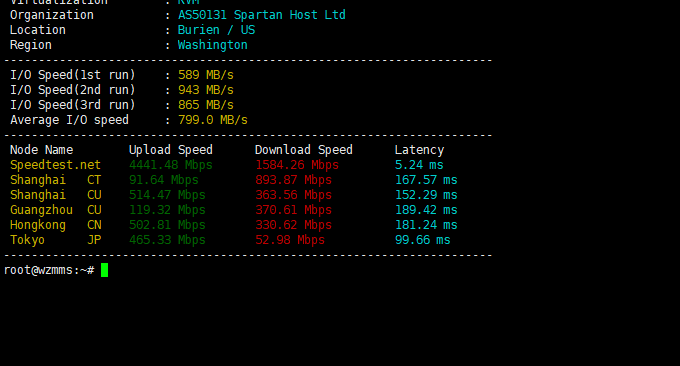680x366 pixels.
Task: Select organization value AS50131 Spartan Host Ltd
Action: coord(262,15)
